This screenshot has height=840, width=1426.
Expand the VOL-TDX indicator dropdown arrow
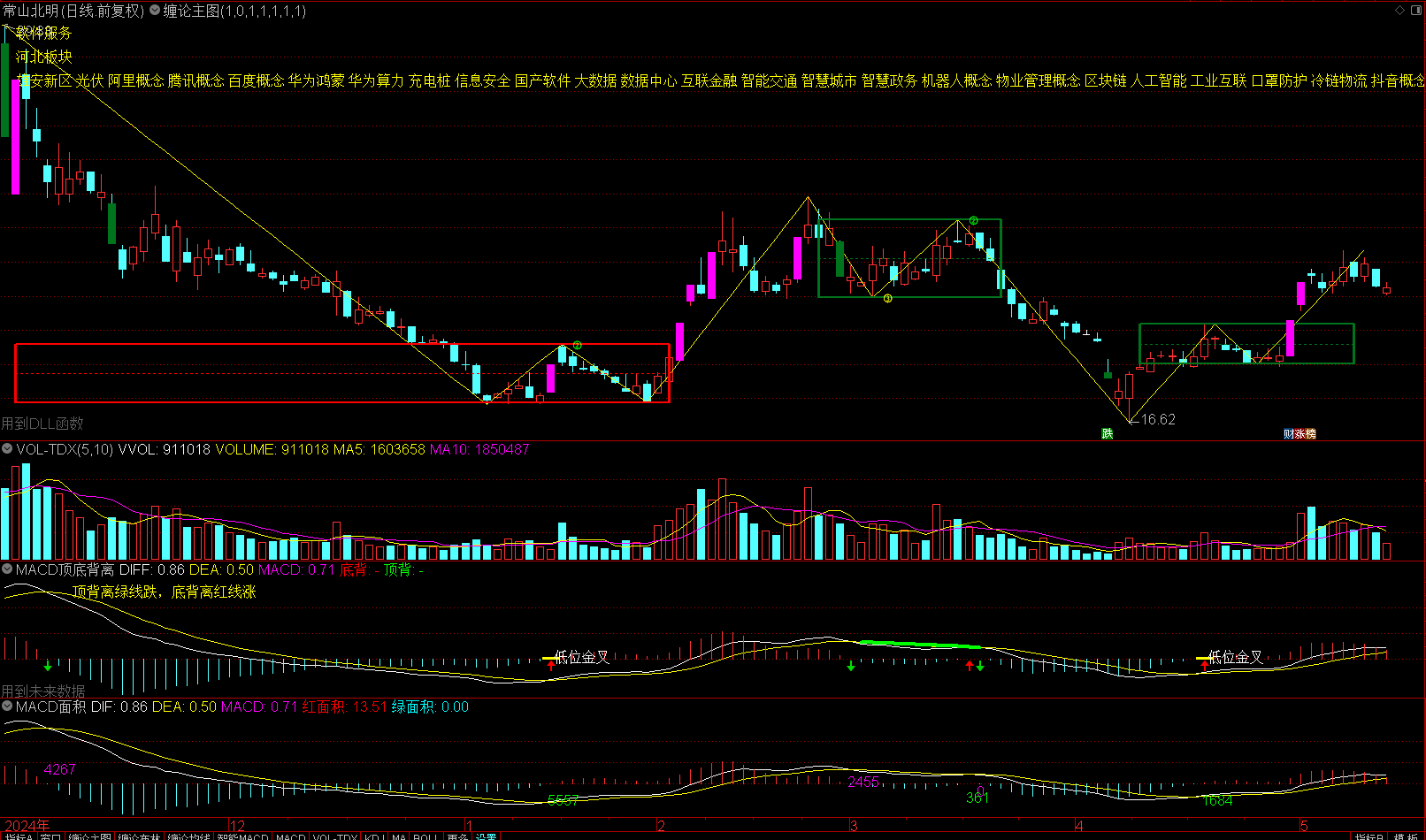pyautogui.click(x=7, y=449)
